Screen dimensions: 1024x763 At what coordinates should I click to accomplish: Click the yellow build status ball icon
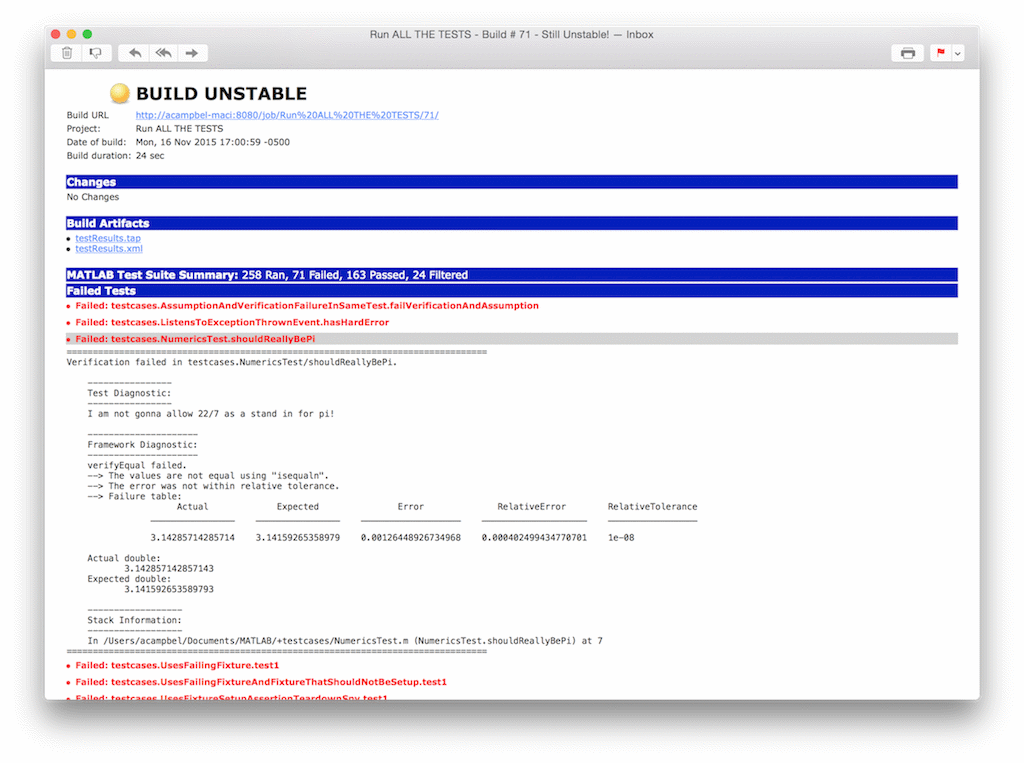120,93
